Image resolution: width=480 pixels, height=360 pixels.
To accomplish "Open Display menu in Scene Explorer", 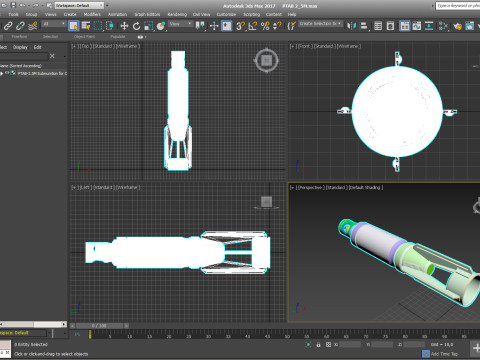I will tap(20, 47).
